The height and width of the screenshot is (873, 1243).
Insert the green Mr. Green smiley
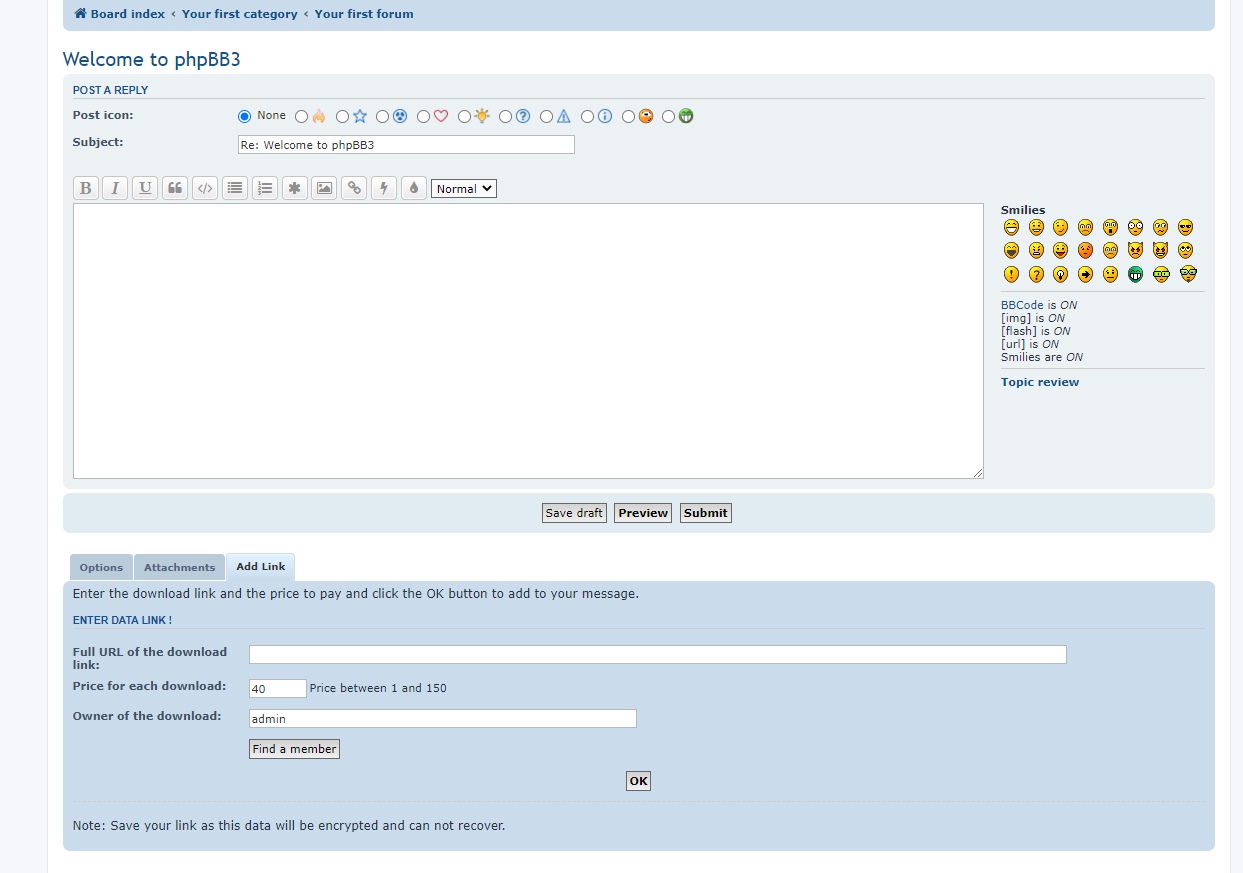pyautogui.click(x=1135, y=274)
